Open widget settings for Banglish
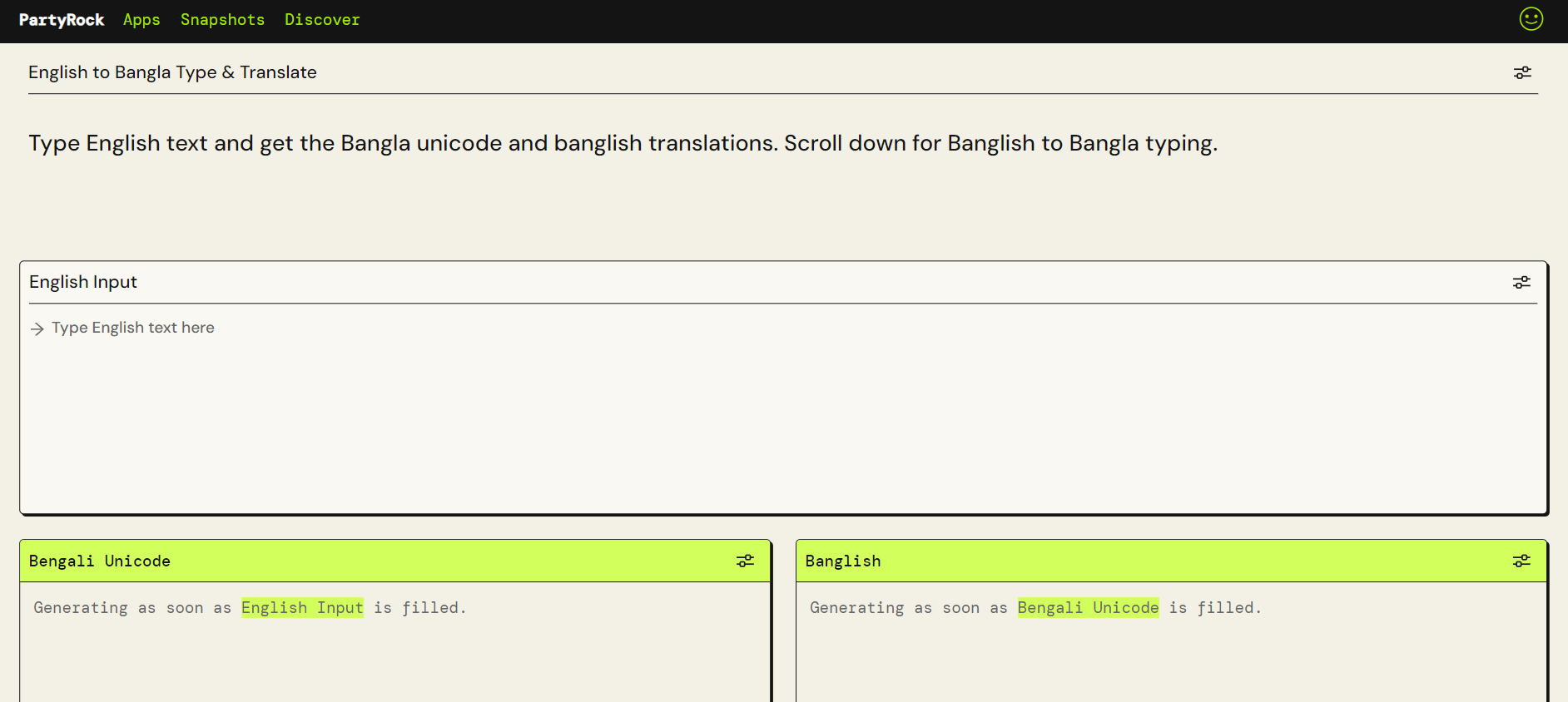This screenshot has height=702, width=1568. (x=1521, y=561)
